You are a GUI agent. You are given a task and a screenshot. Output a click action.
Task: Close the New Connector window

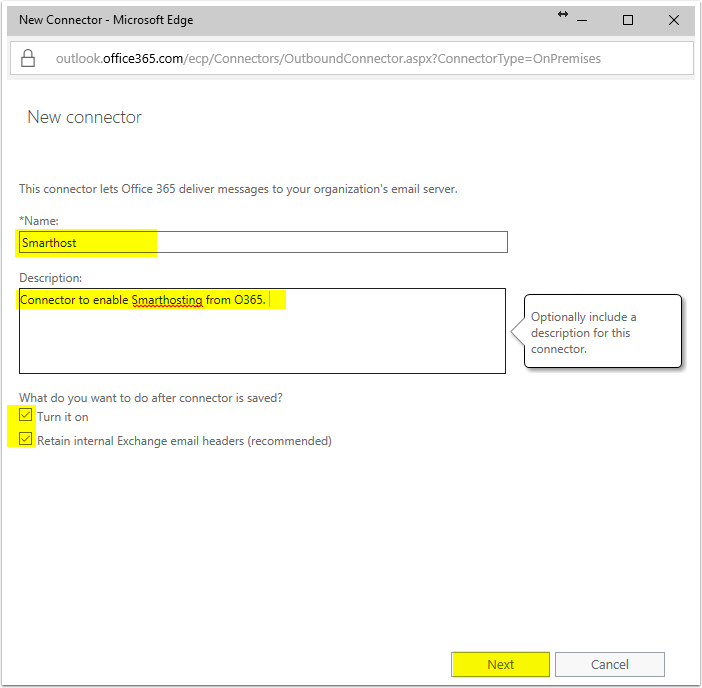click(x=673, y=20)
